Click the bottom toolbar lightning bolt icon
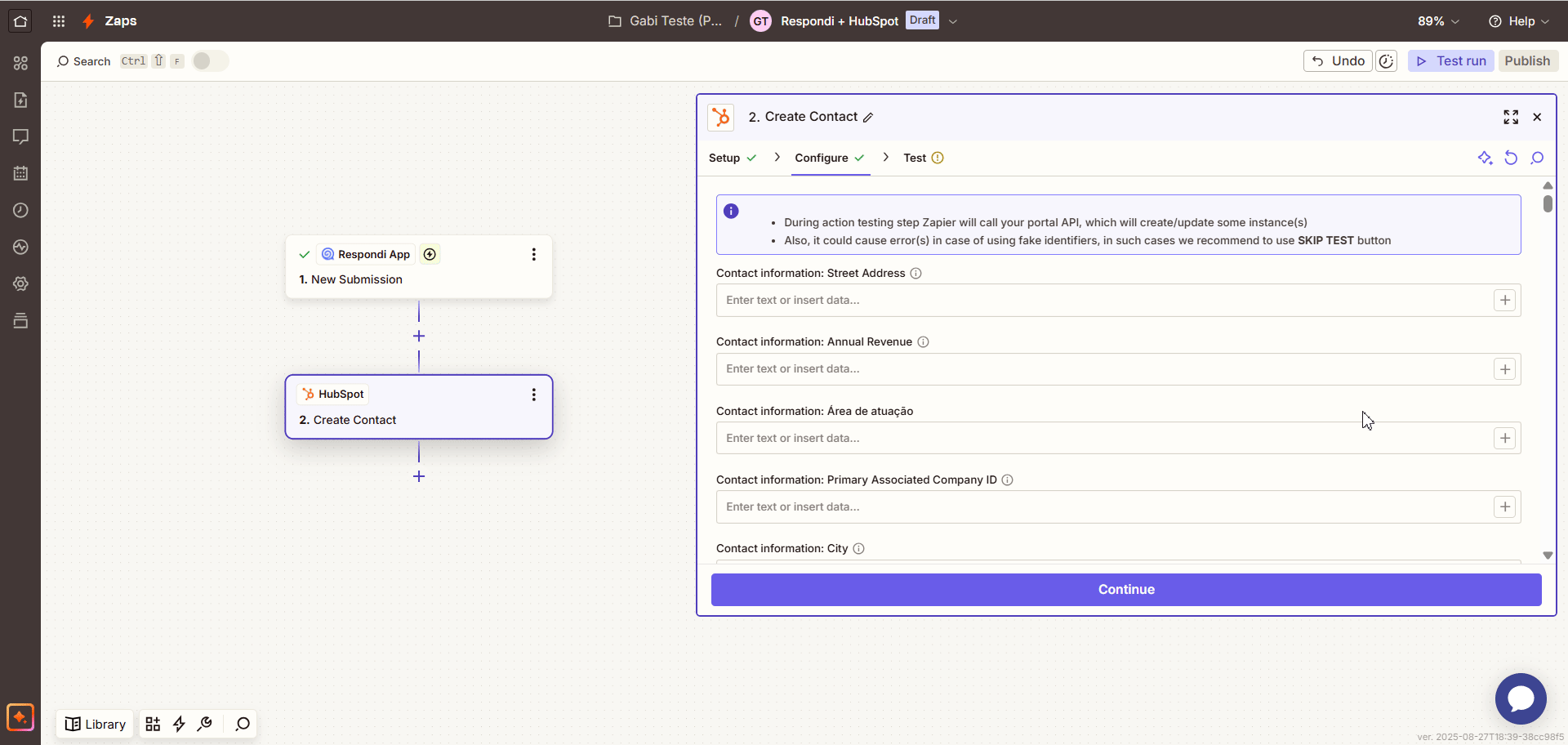1568x745 pixels. tap(179, 724)
